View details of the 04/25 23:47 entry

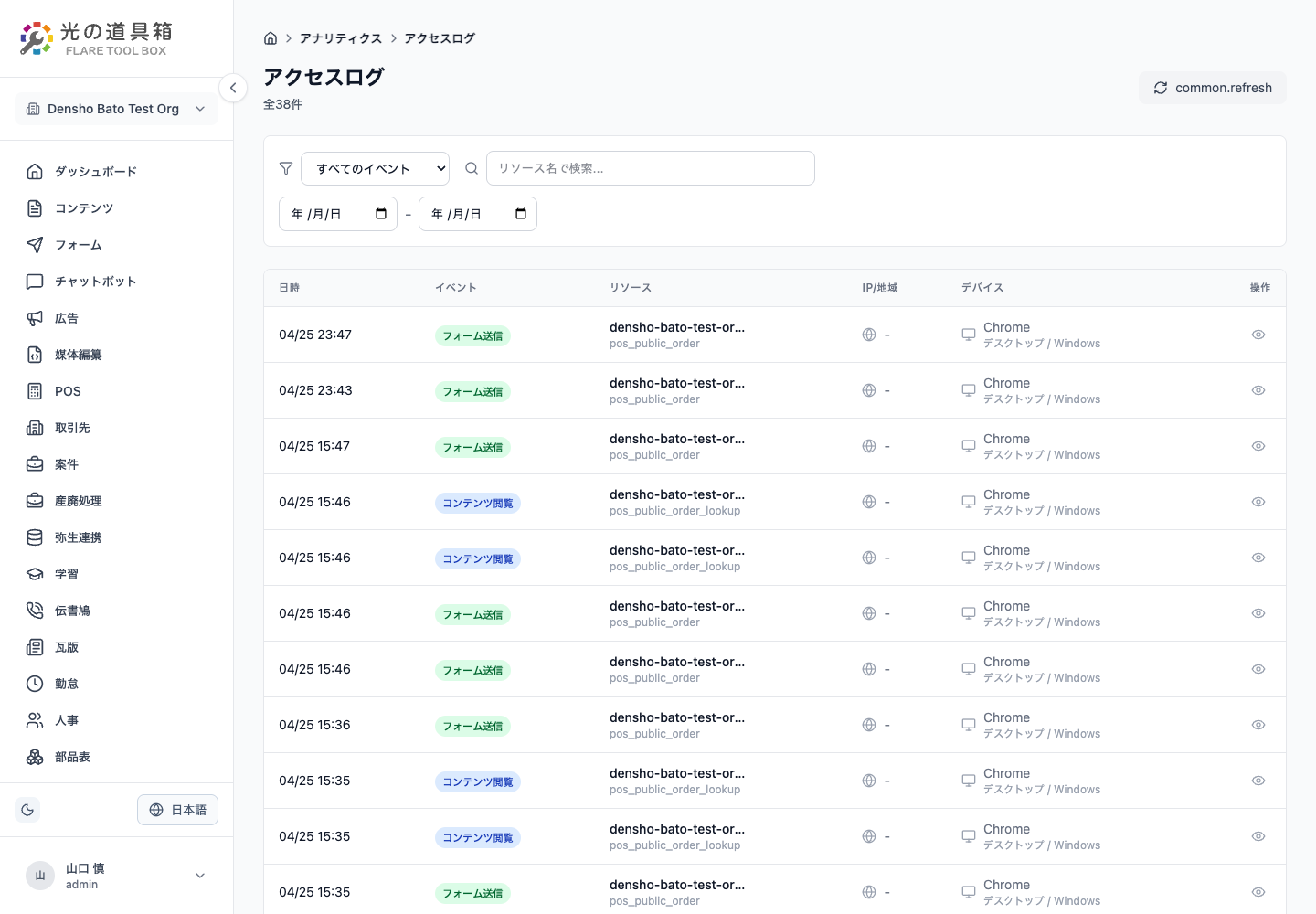[1258, 335]
